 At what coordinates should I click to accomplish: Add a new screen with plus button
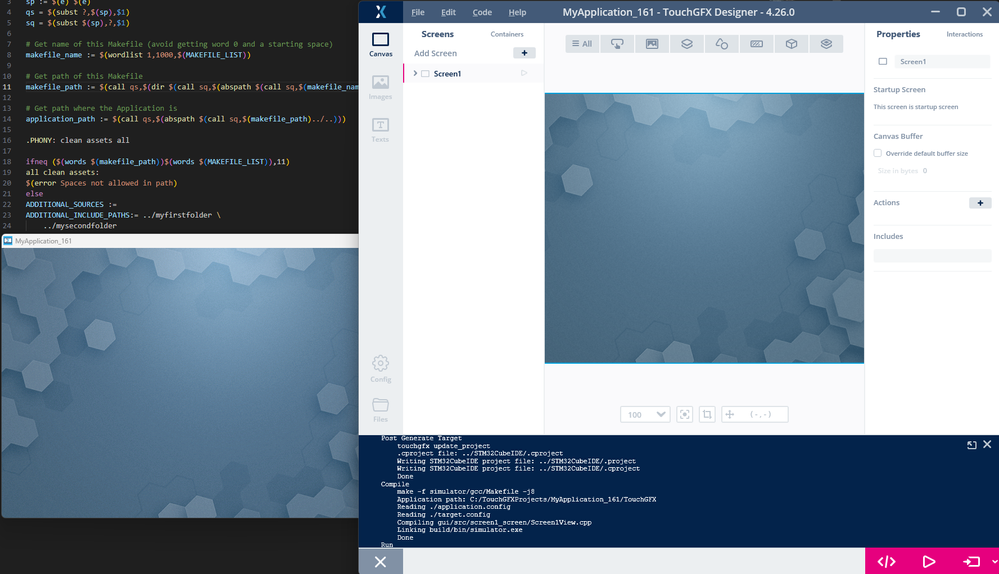[x=524, y=53]
